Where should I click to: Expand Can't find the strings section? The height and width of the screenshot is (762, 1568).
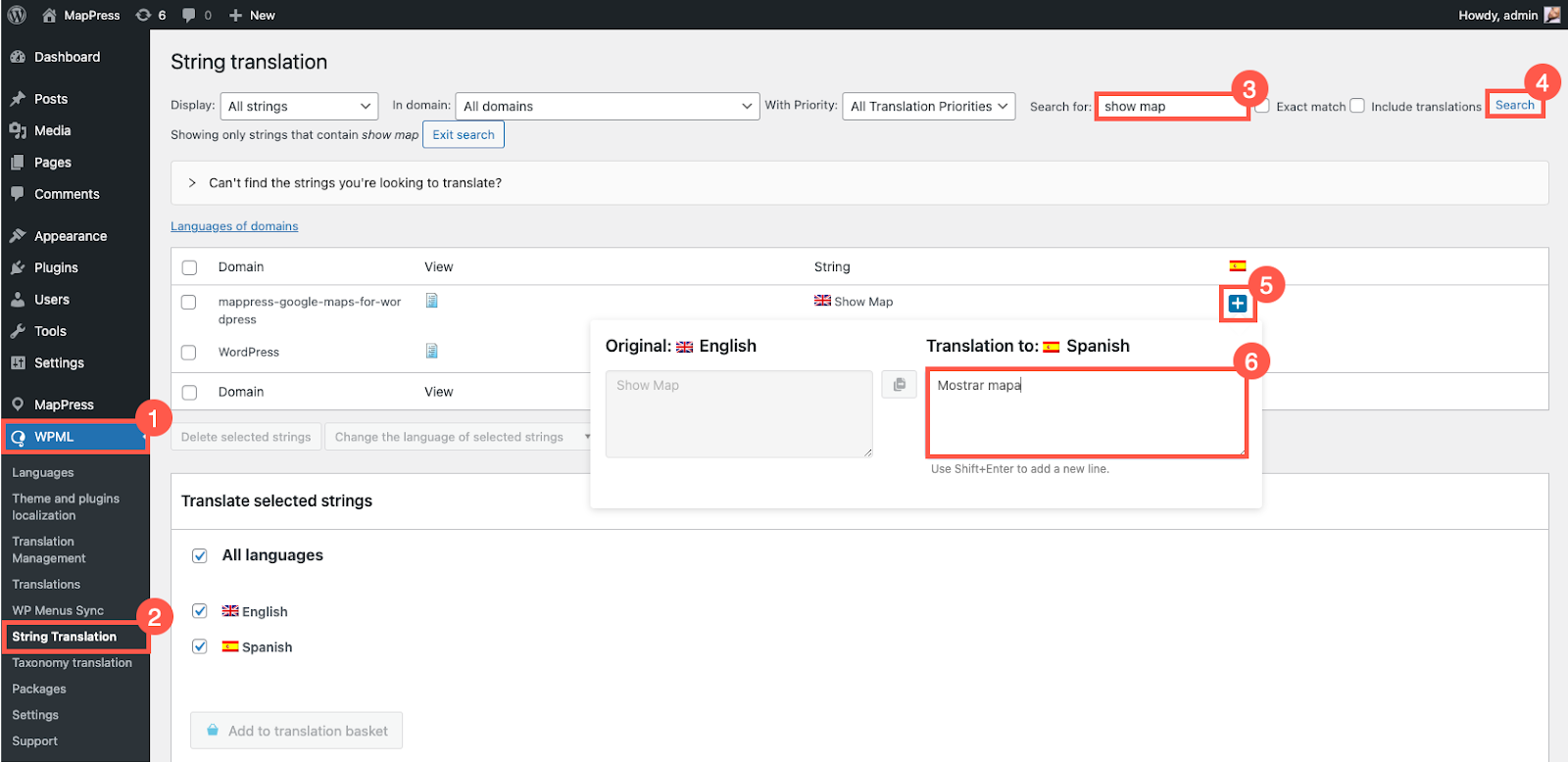coord(859,183)
